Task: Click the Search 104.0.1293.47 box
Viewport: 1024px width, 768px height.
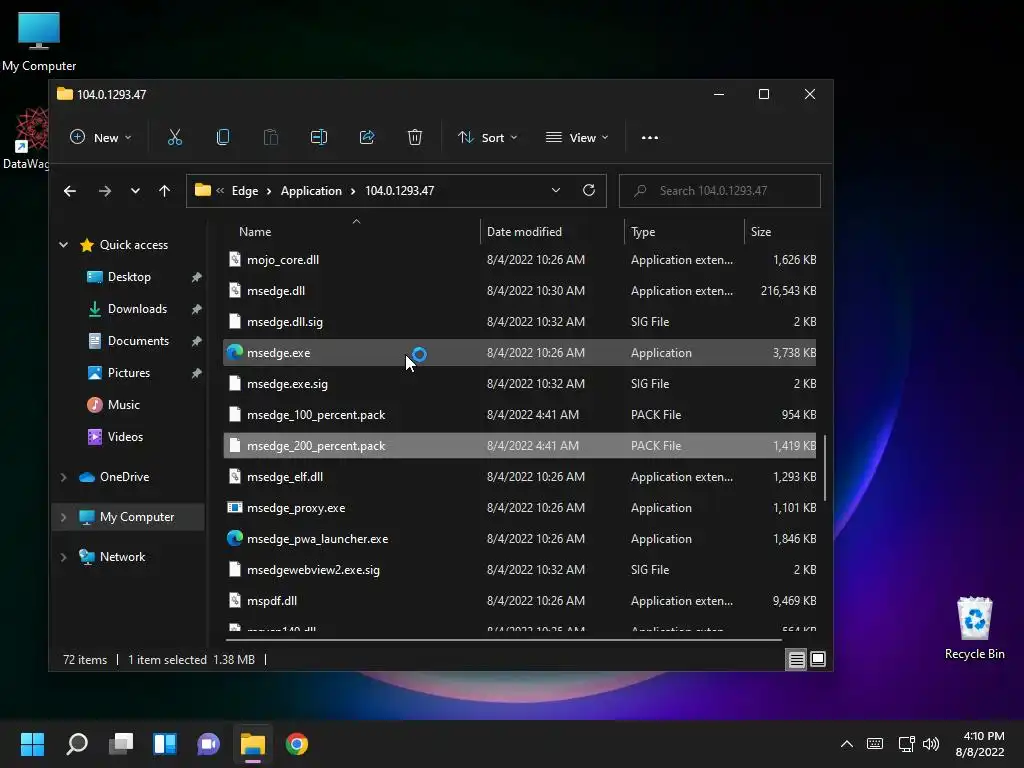Action: tap(720, 191)
